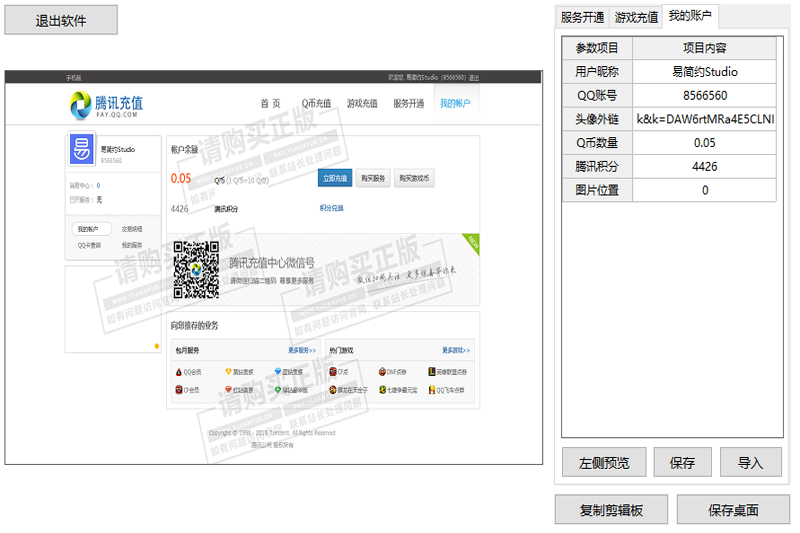
Task: Click the 参数项目 column header
Action: coord(597,48)
